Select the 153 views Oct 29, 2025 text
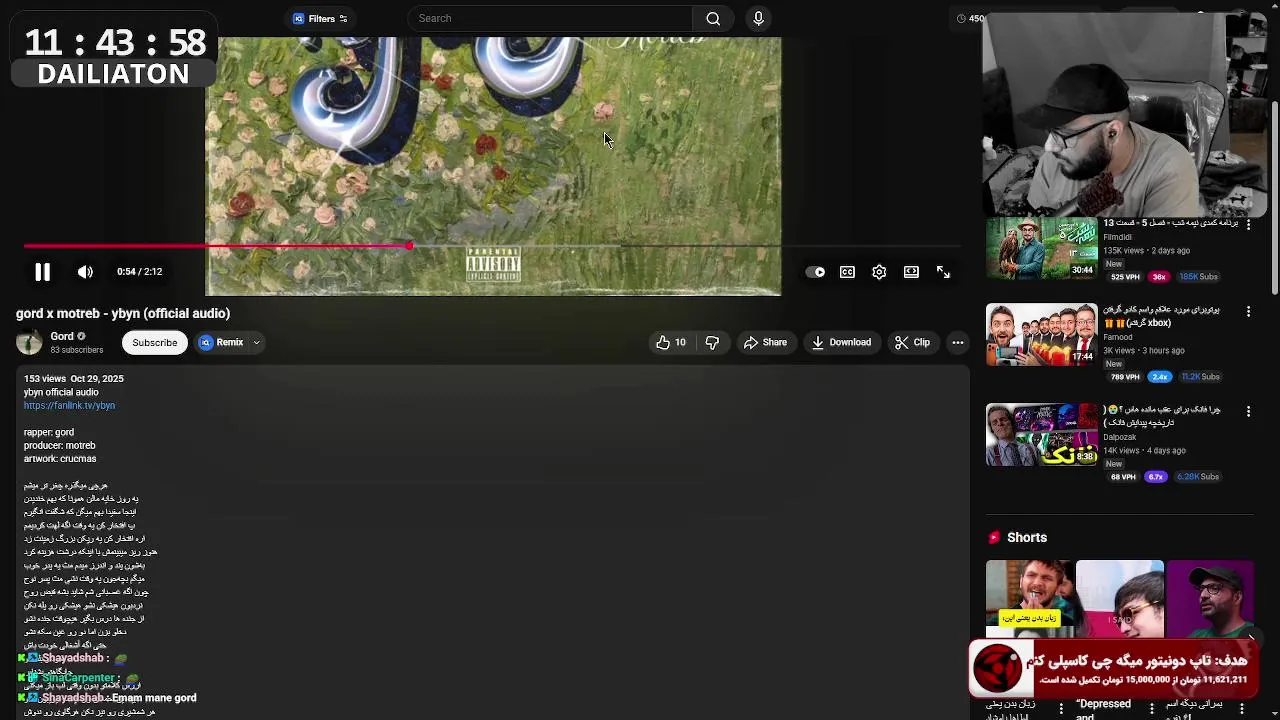This screenshot has height=720, width=1280. tap(74, 379)
